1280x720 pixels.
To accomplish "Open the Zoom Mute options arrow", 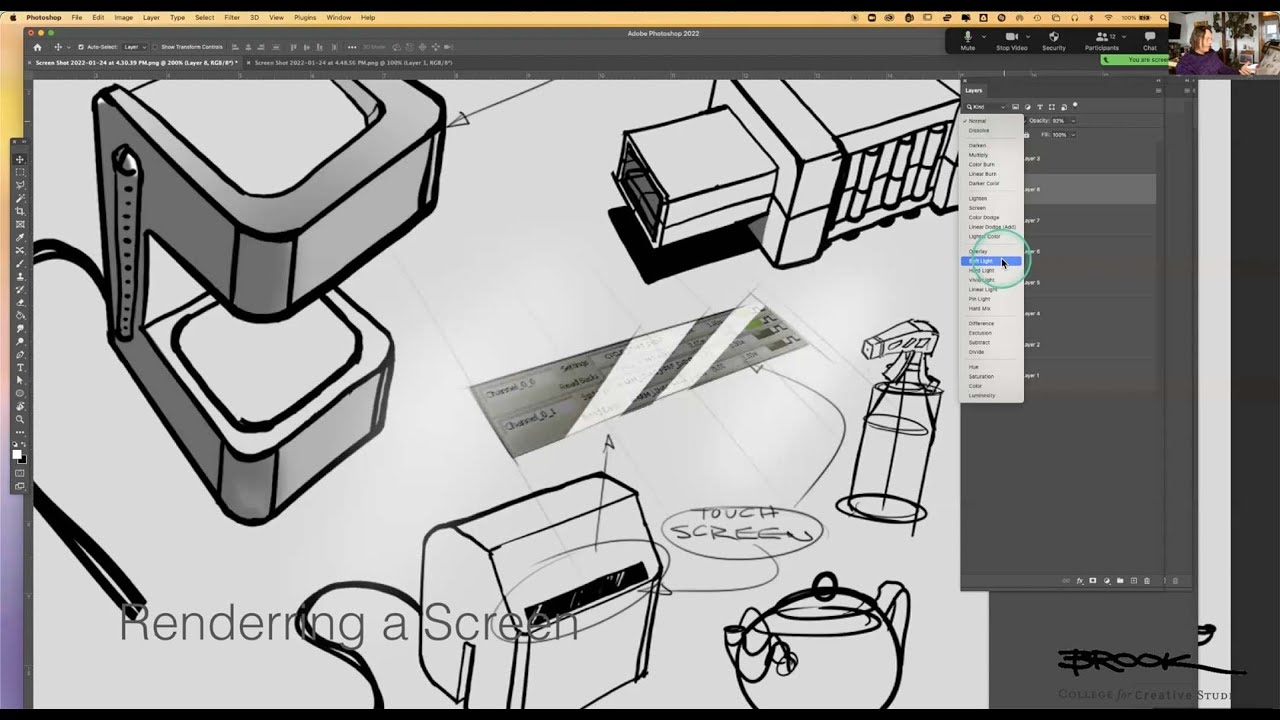I will point(984,36).
